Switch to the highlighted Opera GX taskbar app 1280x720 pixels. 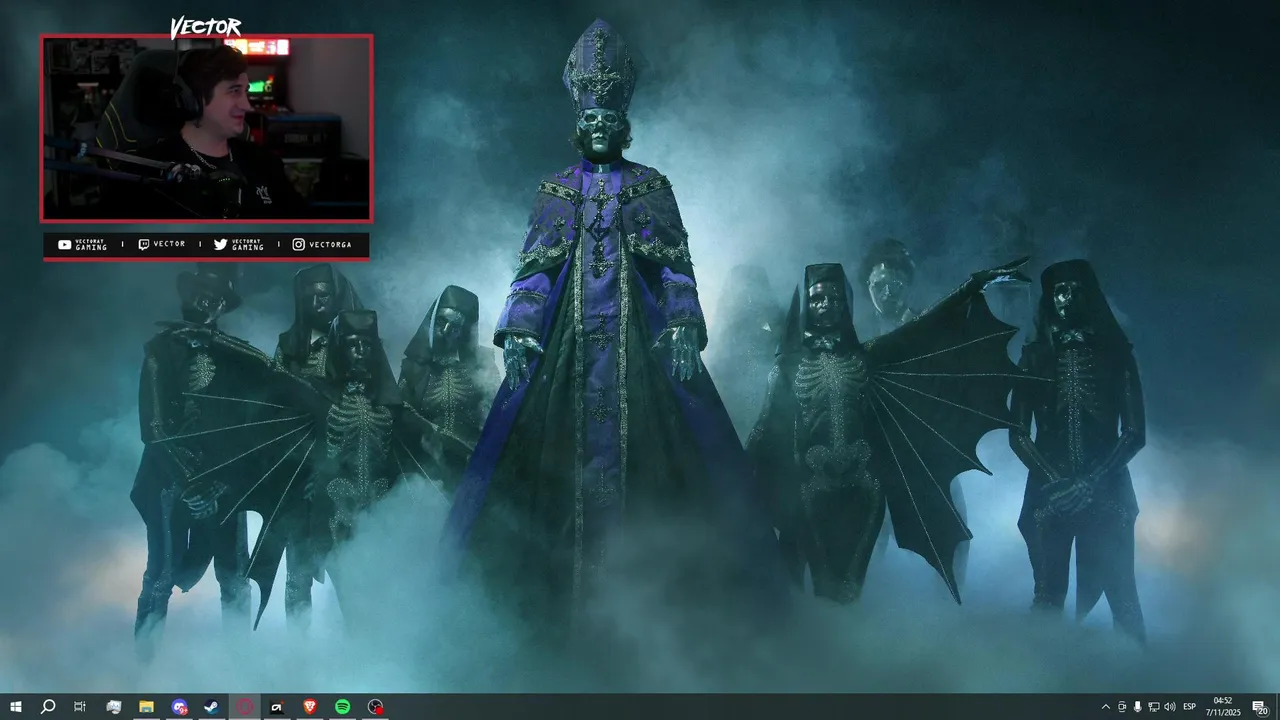[x=245, y=707]
